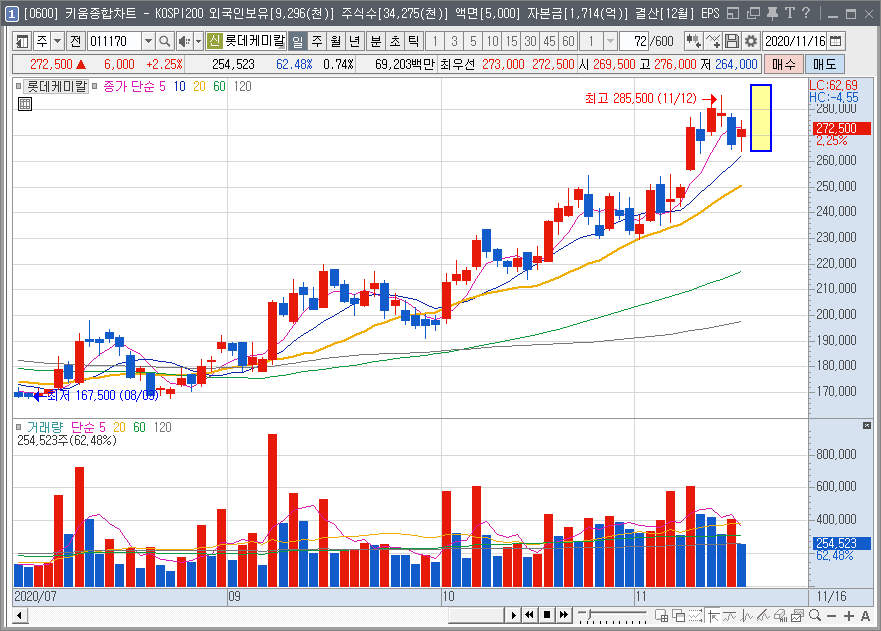This screenshot has height=631, width=881.
Task: Select 분 minute chart period
Action: pyautogui.click(x=376, y=41)
